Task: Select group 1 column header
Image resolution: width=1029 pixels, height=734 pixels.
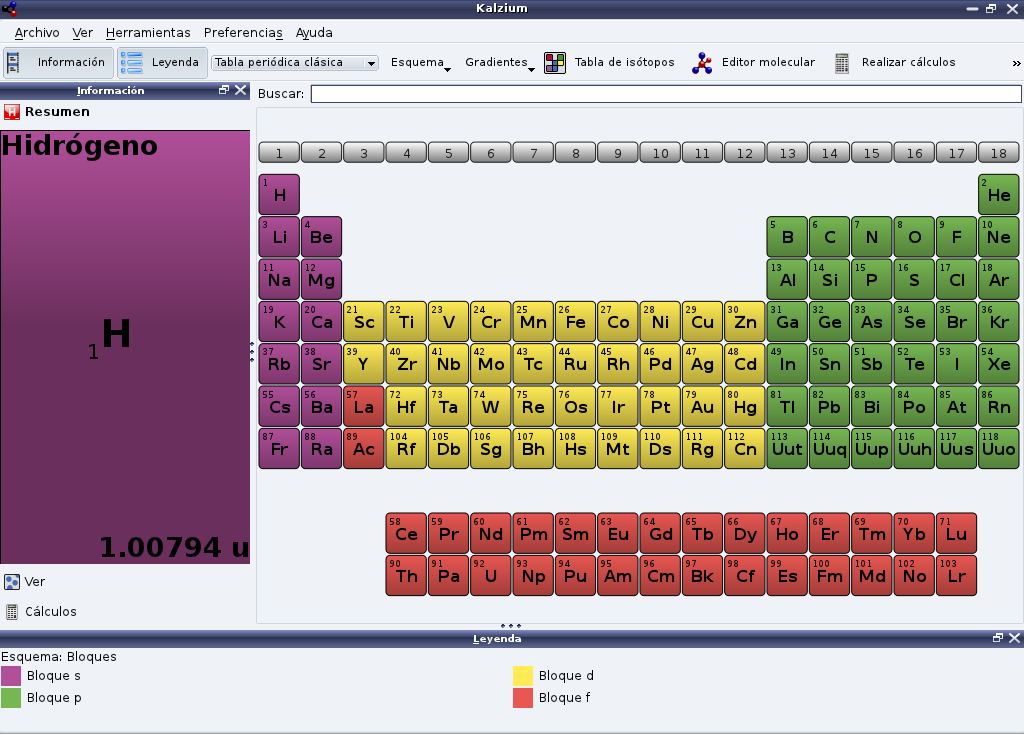Action: pyautogui.click(x=280, y=153)
